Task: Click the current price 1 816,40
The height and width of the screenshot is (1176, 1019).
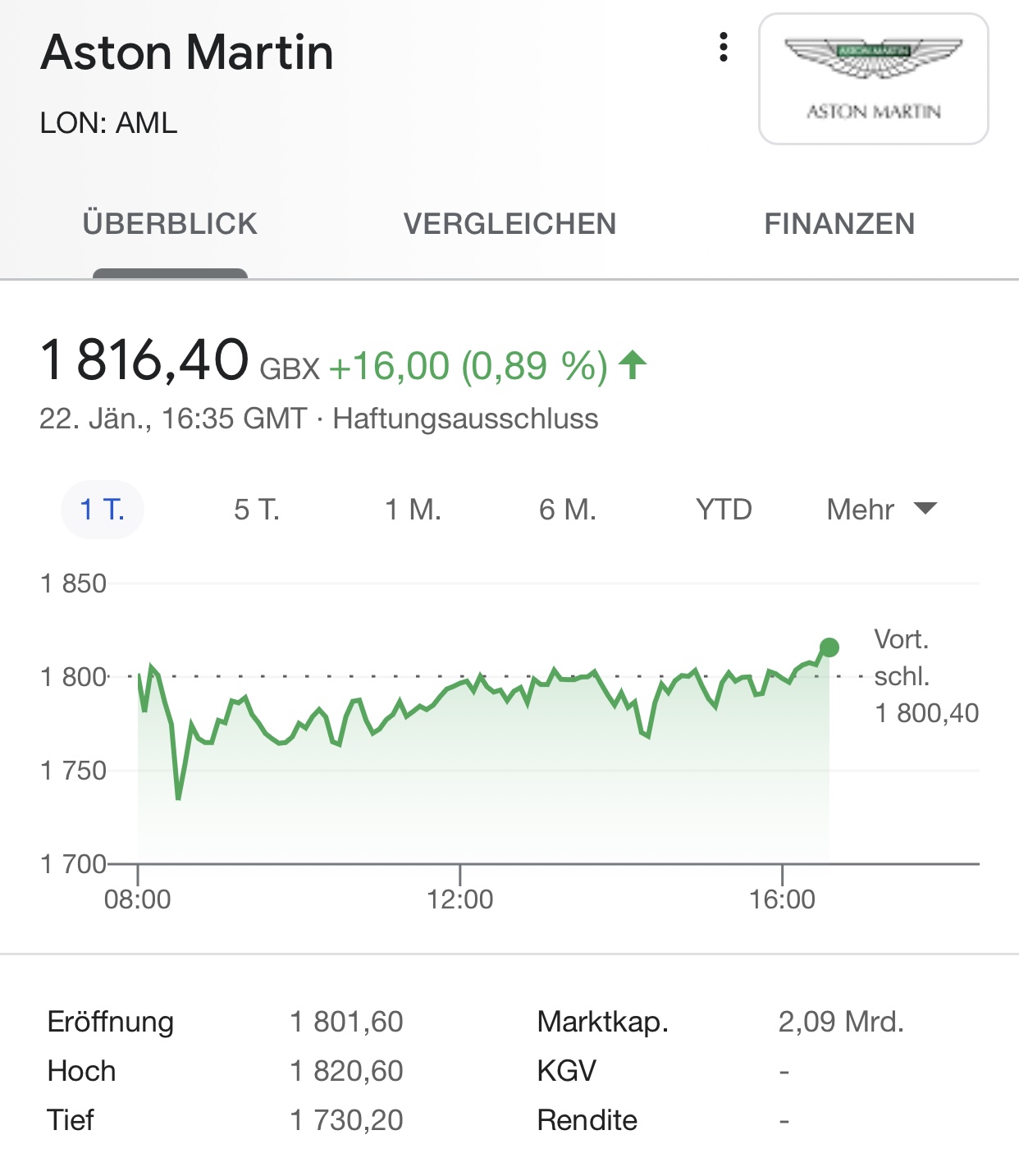Action: [x=144, y=360]
